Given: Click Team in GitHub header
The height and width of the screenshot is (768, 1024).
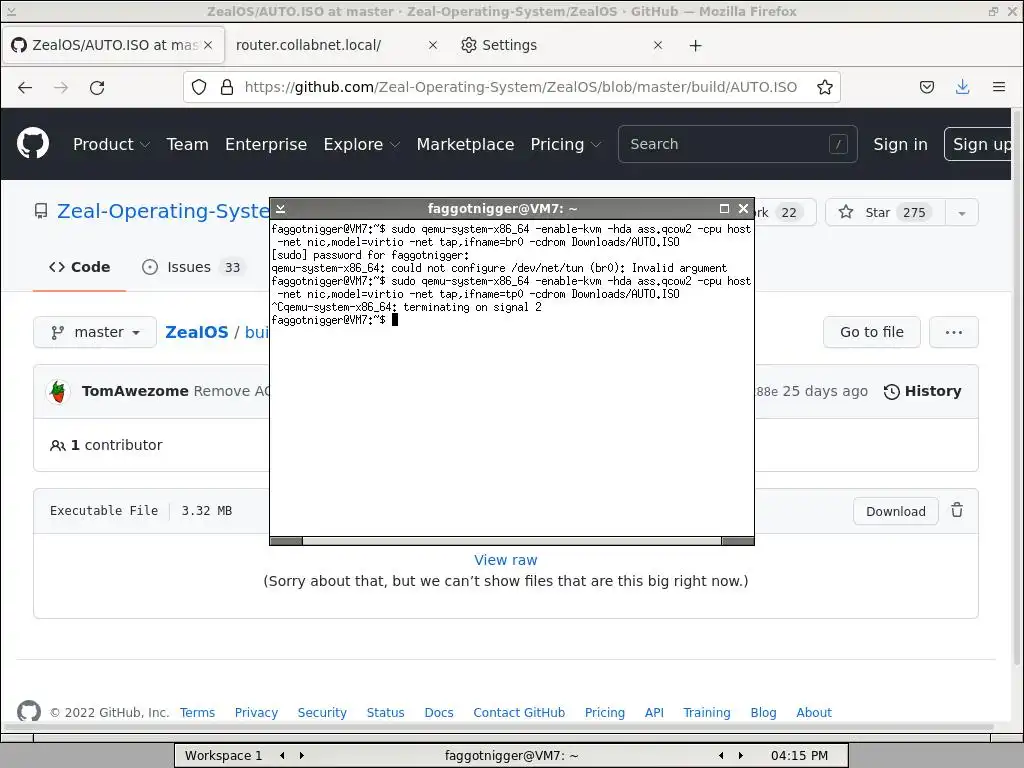Looking at the screenshot, I should pos(187,144).
